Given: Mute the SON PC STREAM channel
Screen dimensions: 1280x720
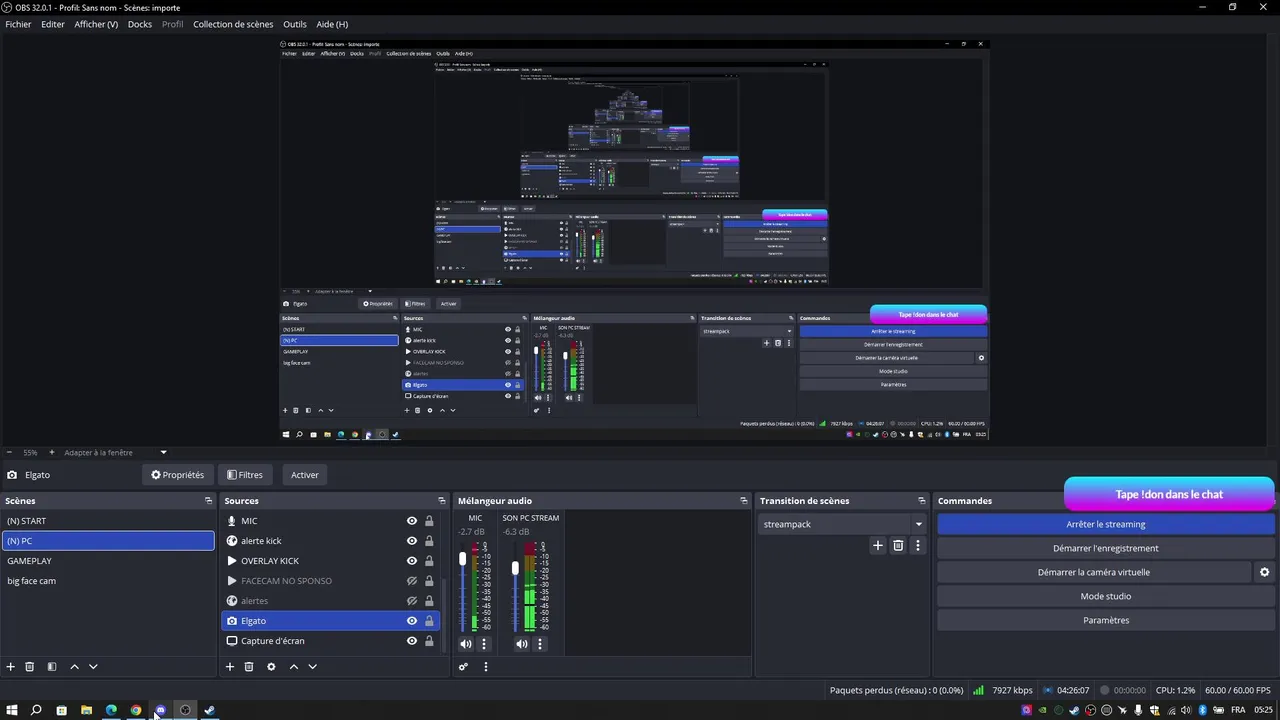Looking at the screenshot, I should [522, 644].
